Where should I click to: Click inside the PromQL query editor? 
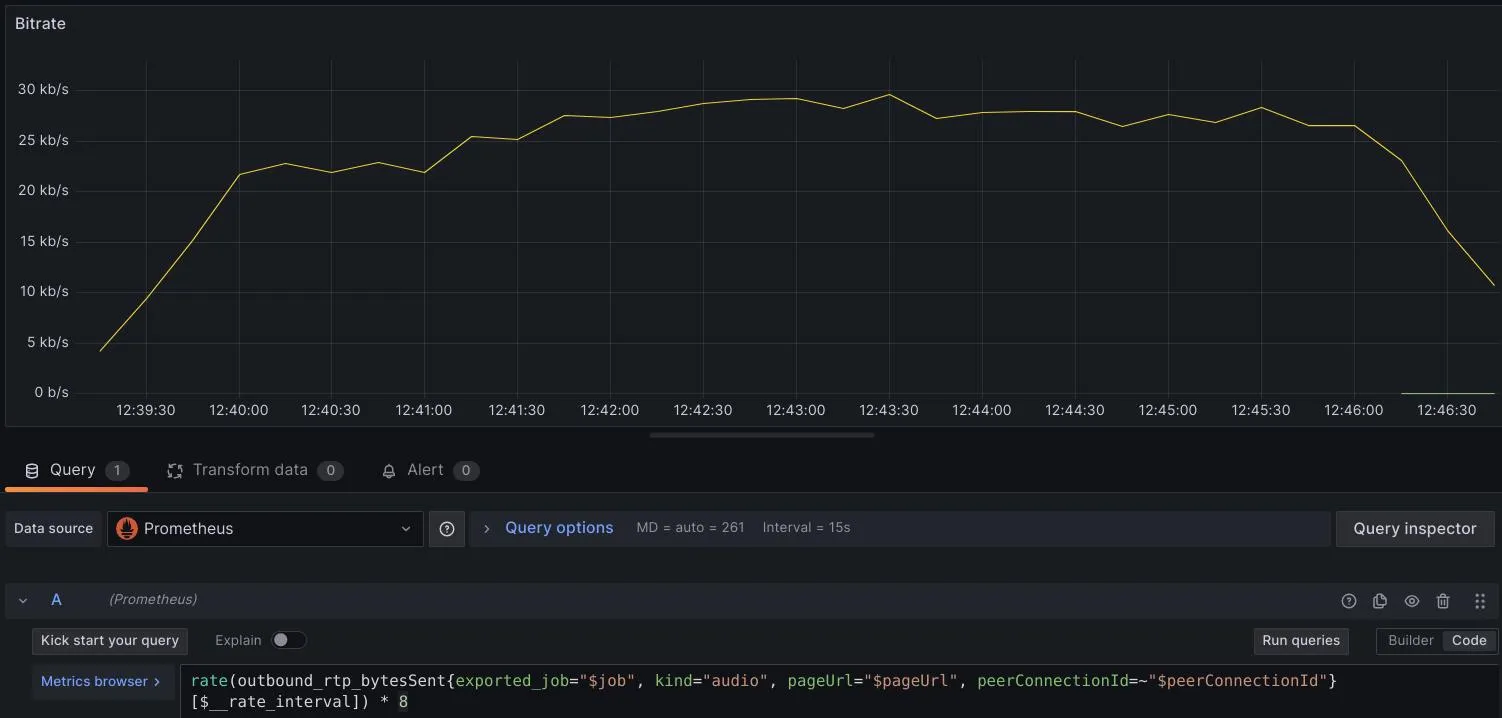click(700, 690)
